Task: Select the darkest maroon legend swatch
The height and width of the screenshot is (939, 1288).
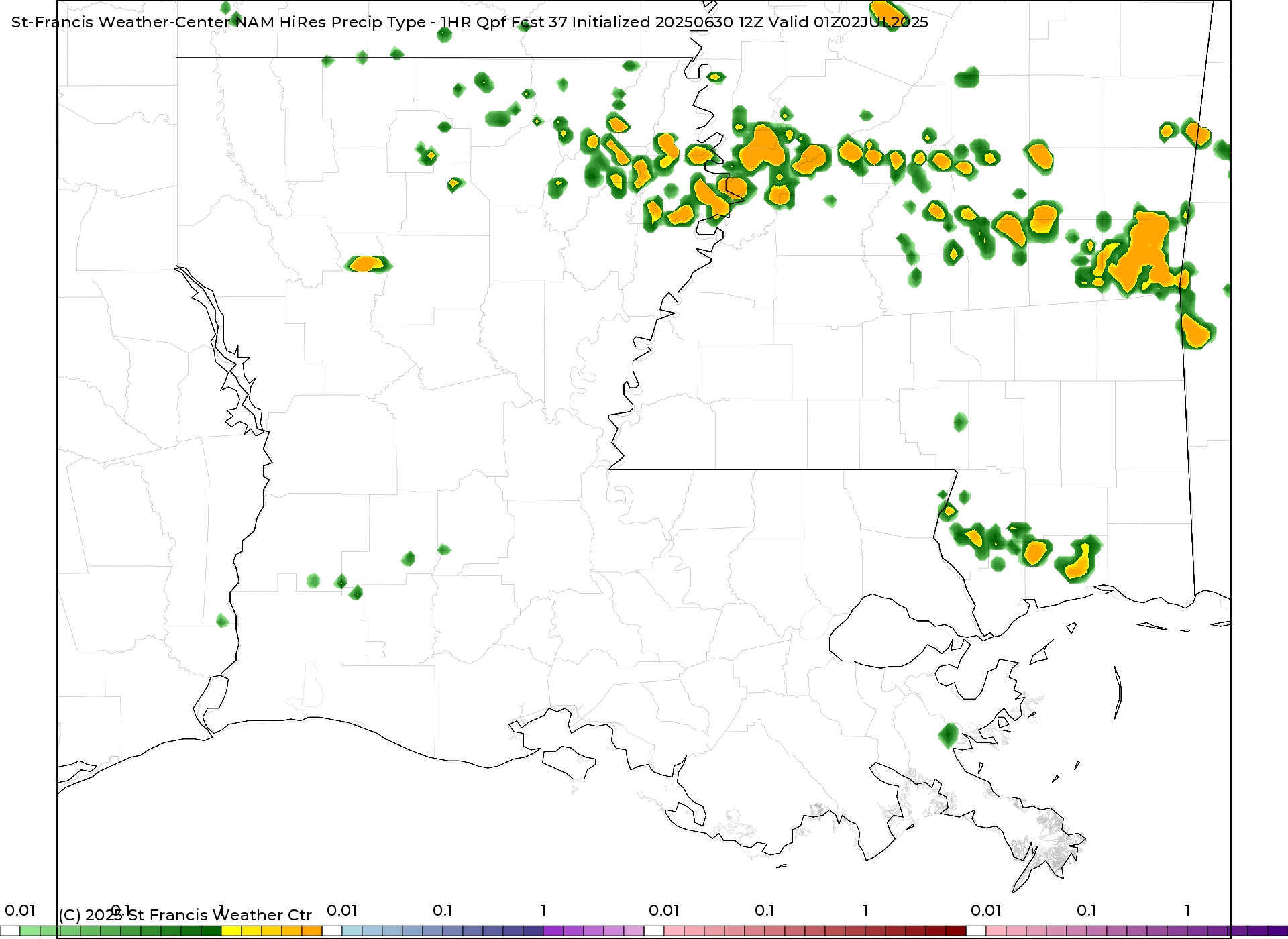Action: click(x=956, y=931)
